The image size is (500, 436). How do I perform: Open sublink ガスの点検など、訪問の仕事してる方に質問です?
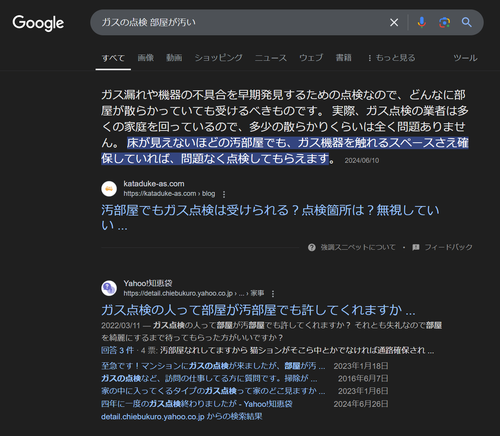pos(209,379)
